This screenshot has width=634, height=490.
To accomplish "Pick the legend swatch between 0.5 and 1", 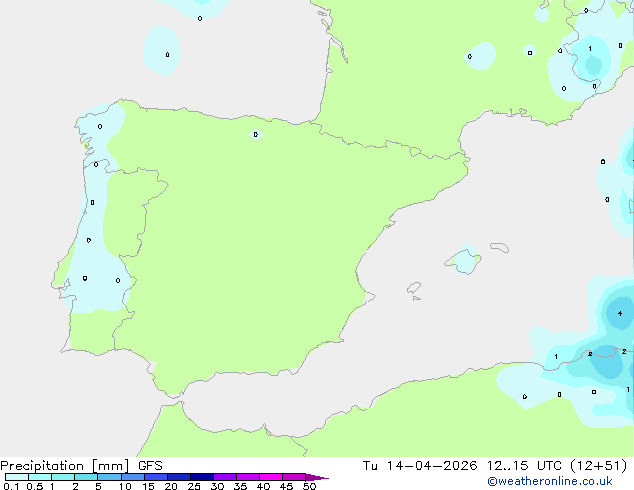I will tap(40, 477).
